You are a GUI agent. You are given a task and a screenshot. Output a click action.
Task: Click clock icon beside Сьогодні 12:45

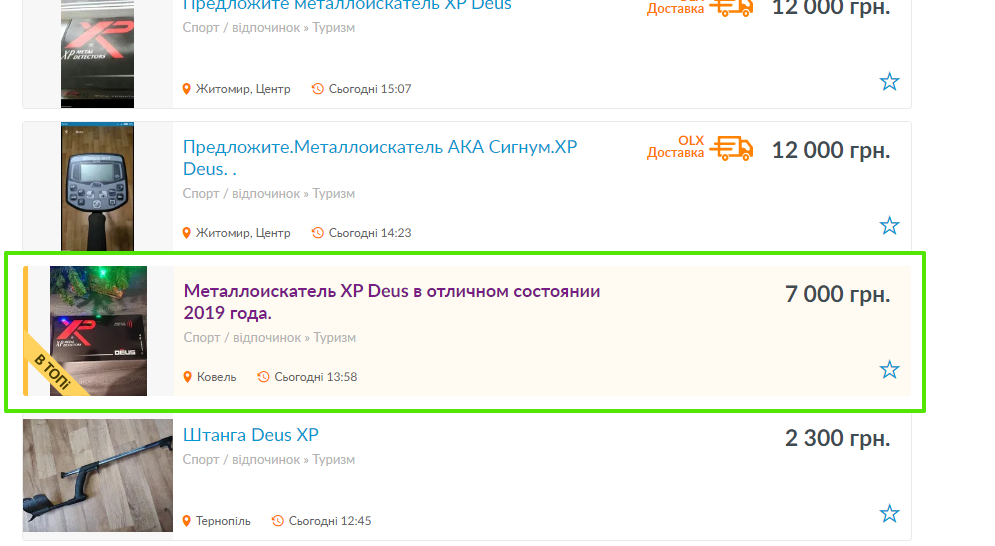(277, 521)
